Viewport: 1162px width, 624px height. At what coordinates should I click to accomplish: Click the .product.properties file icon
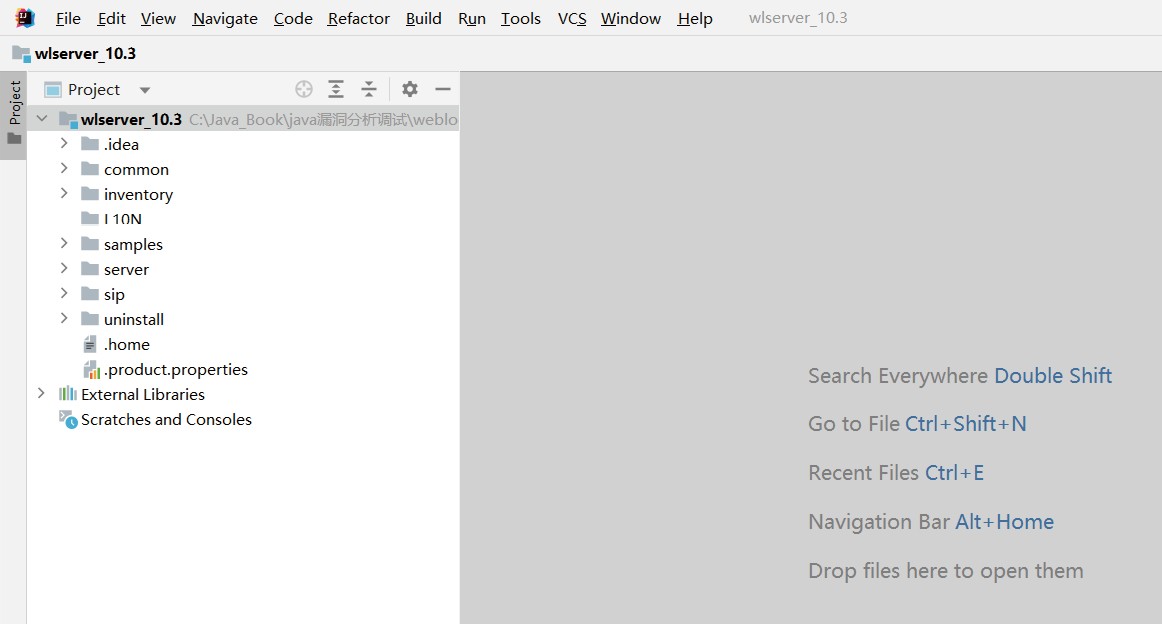pyautogui.click(x=91, y=369)
